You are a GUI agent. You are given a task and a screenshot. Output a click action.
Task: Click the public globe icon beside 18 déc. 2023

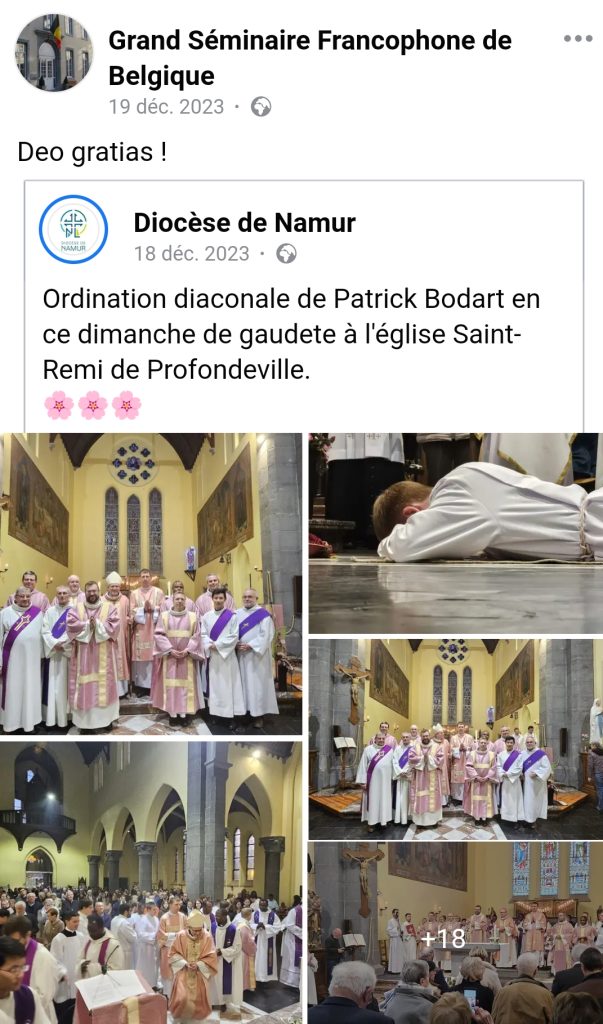(286, 253)
